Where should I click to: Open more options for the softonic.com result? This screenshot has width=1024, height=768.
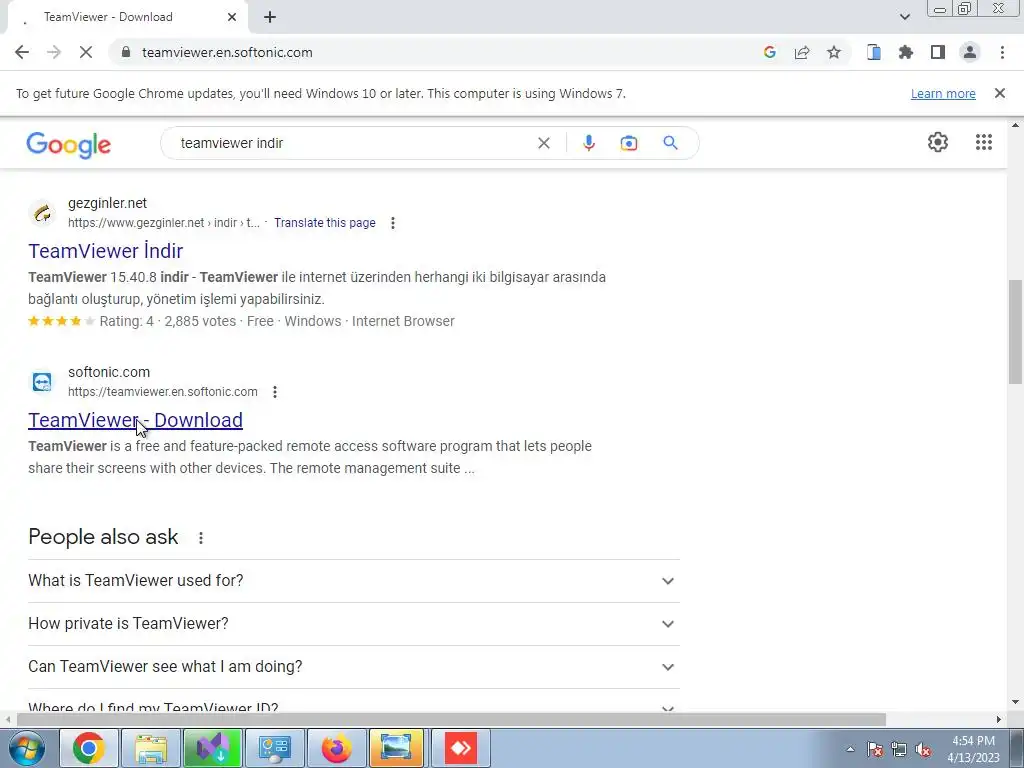[275, 392]
